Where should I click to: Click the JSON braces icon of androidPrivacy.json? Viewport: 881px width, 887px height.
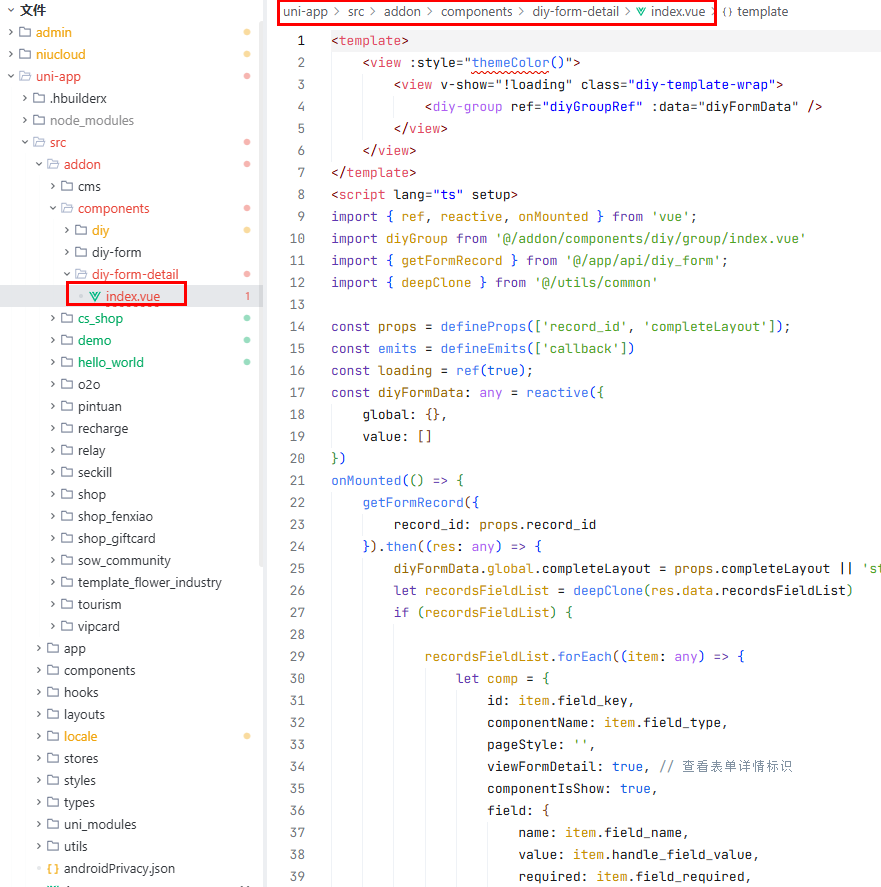tap(53, 868)
